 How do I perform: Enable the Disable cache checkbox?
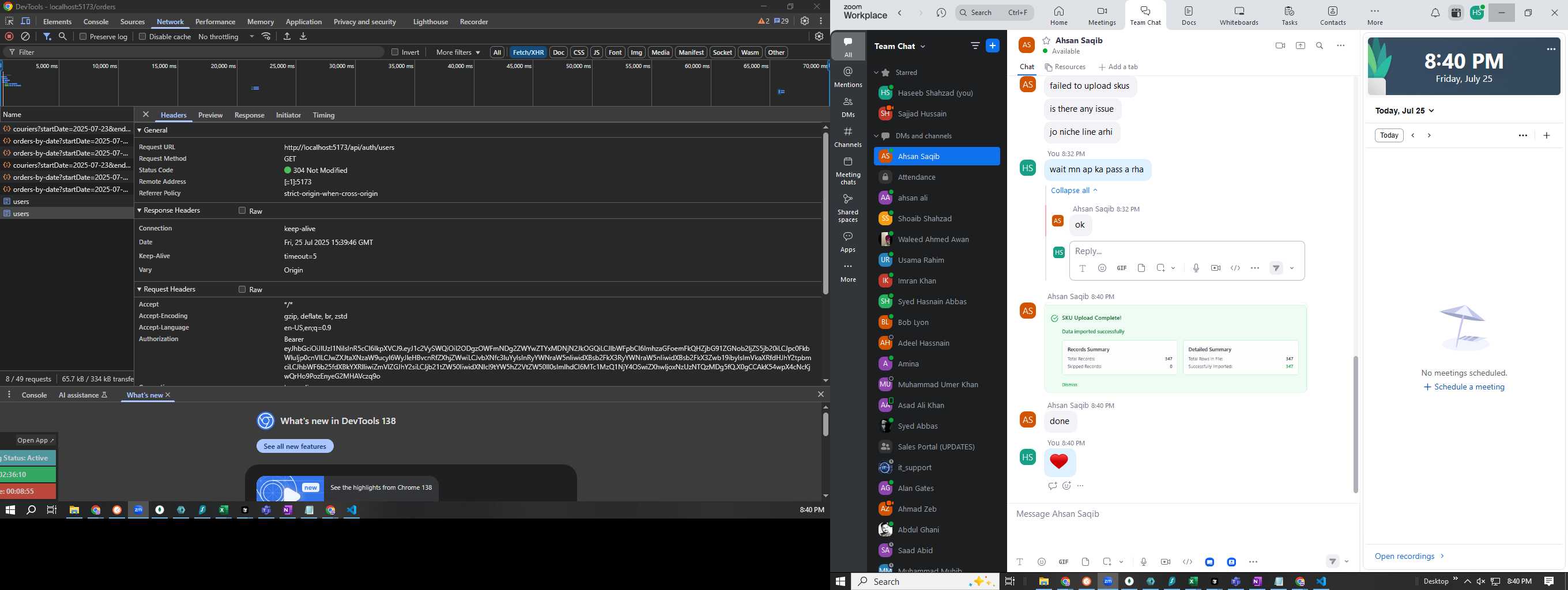click(x=142, y=36)
